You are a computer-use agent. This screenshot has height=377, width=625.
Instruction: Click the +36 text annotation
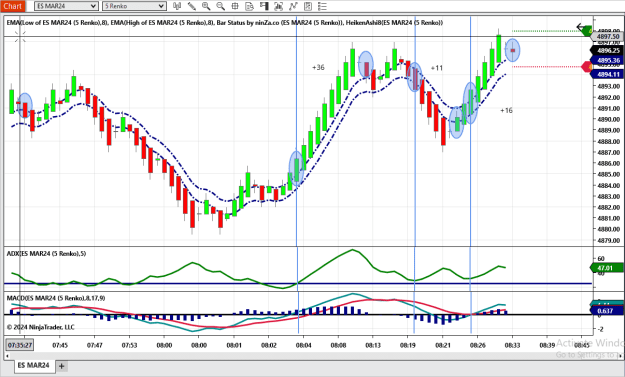coord(318,68)
